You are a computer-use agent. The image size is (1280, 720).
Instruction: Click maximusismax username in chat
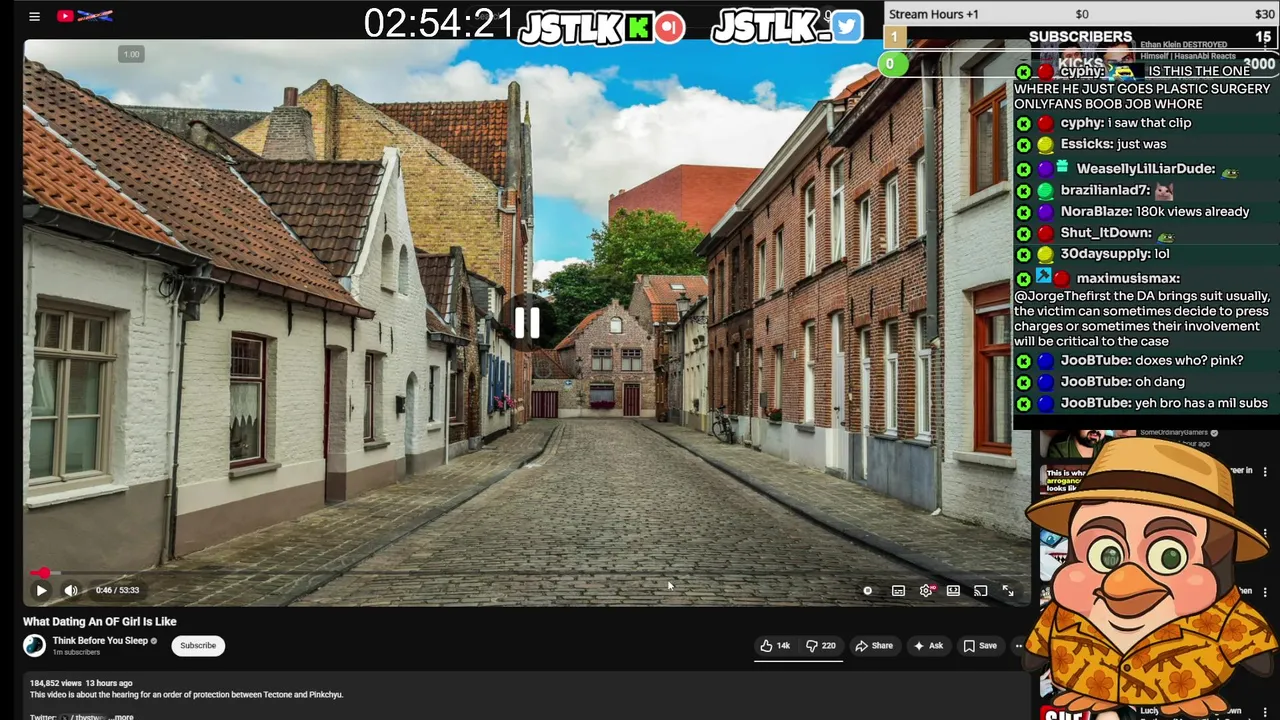pyautogui.click(x=1128, y=278)
